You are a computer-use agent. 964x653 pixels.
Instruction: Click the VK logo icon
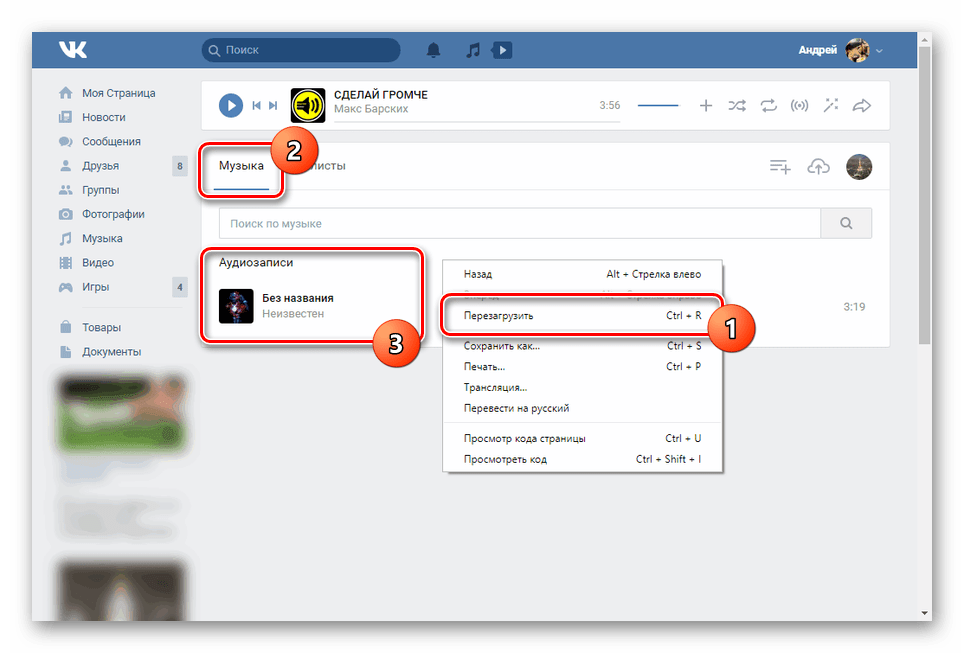coord(72,49)
